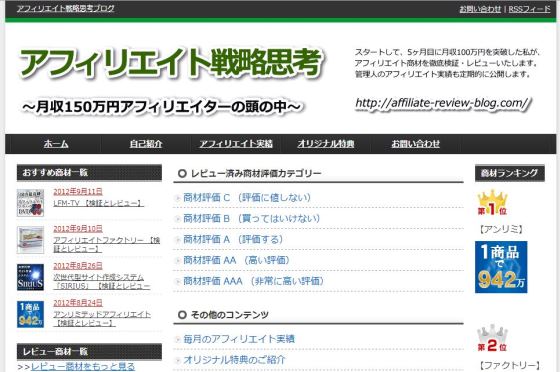
Task: Click the 2012年9月11日 date link
Action: tap(78, 192)
